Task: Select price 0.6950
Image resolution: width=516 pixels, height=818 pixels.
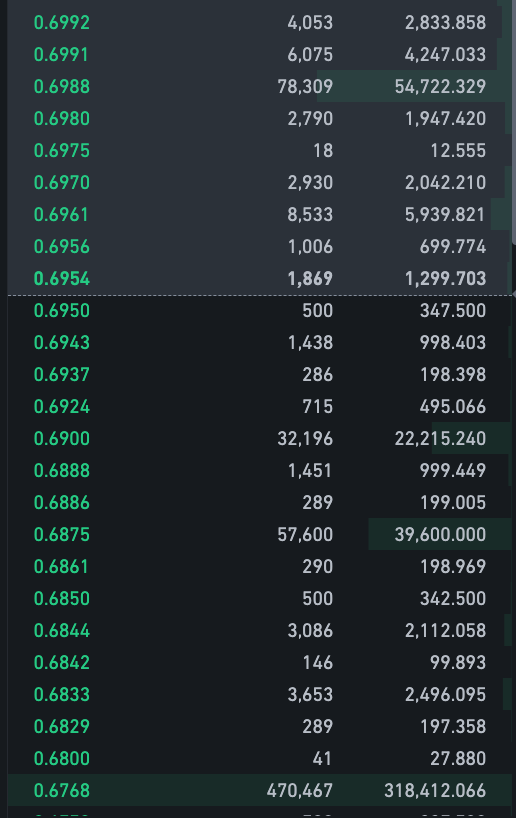Action: 62,310
